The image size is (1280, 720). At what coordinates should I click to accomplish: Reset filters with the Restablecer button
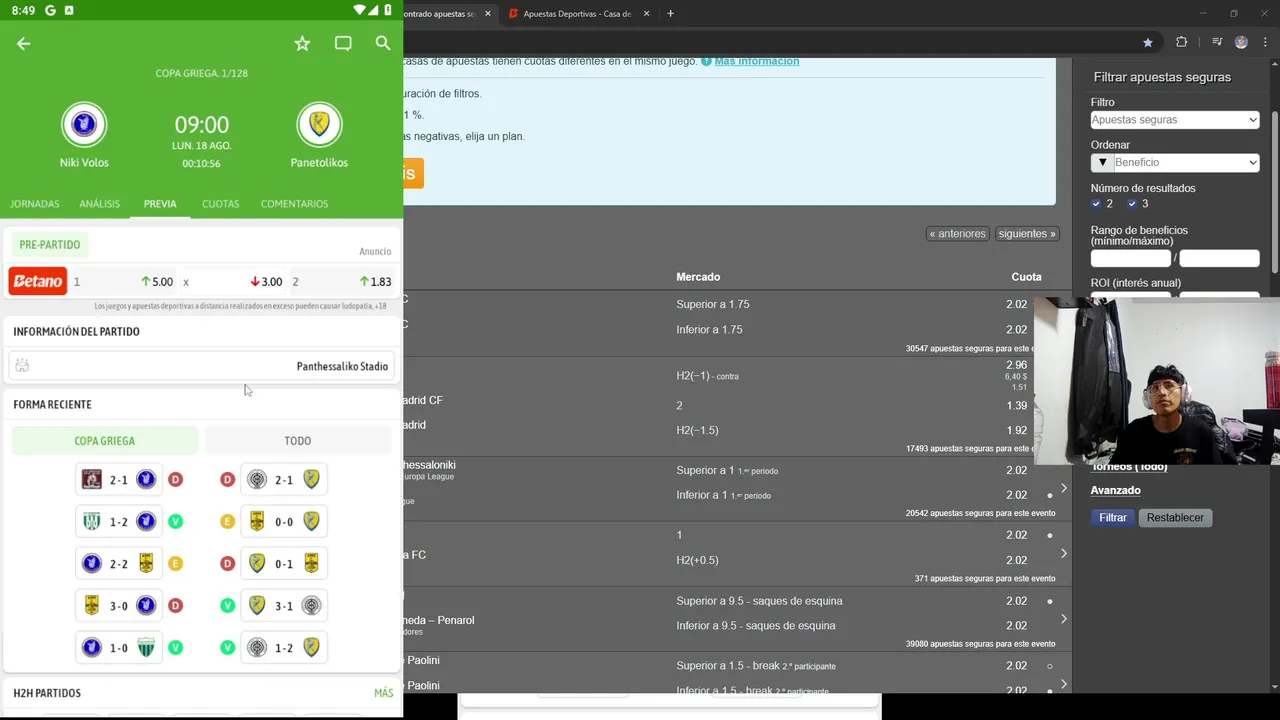(1175, 518)
